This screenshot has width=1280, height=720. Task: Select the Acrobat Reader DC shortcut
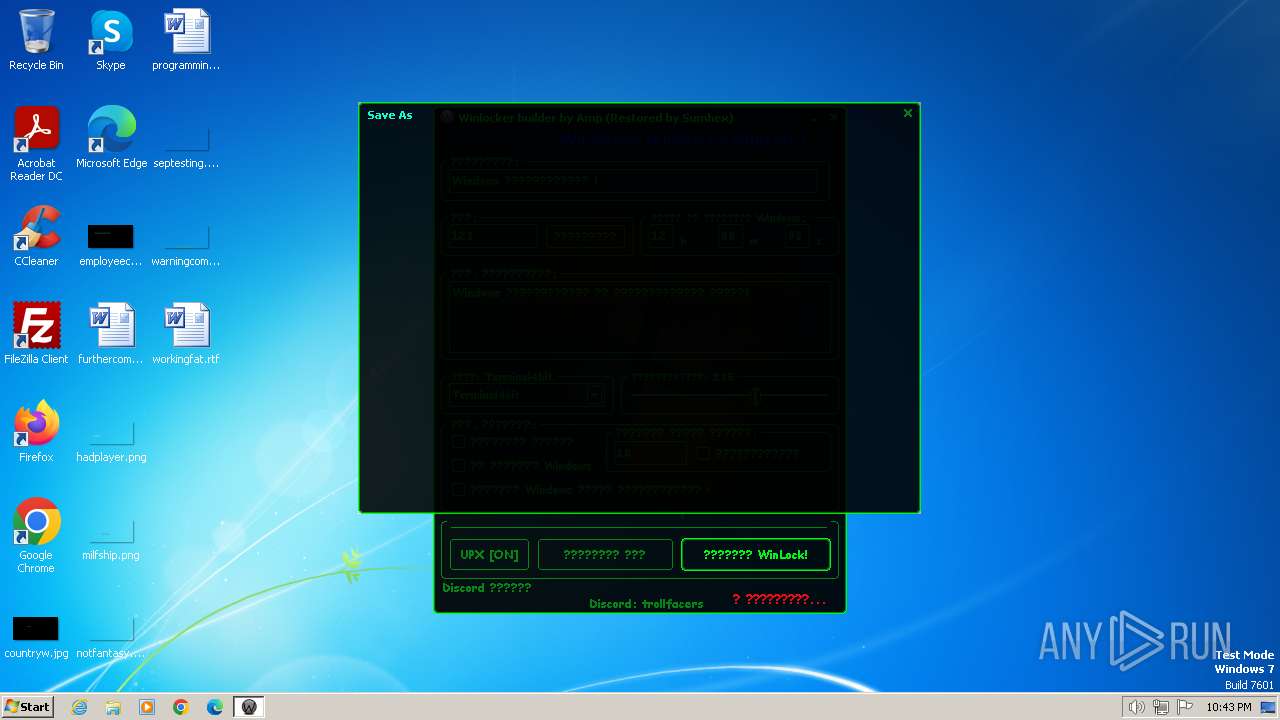(x=36, y=145)
